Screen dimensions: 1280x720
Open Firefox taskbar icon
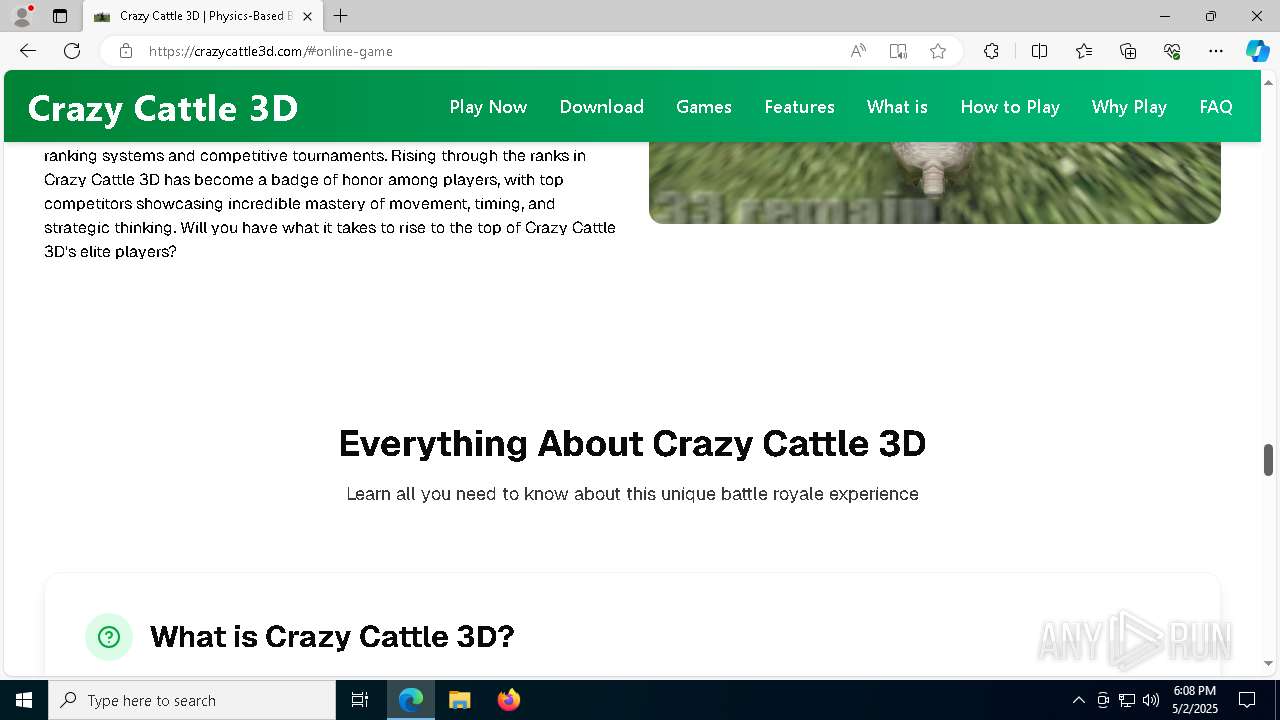click(508, 700)
